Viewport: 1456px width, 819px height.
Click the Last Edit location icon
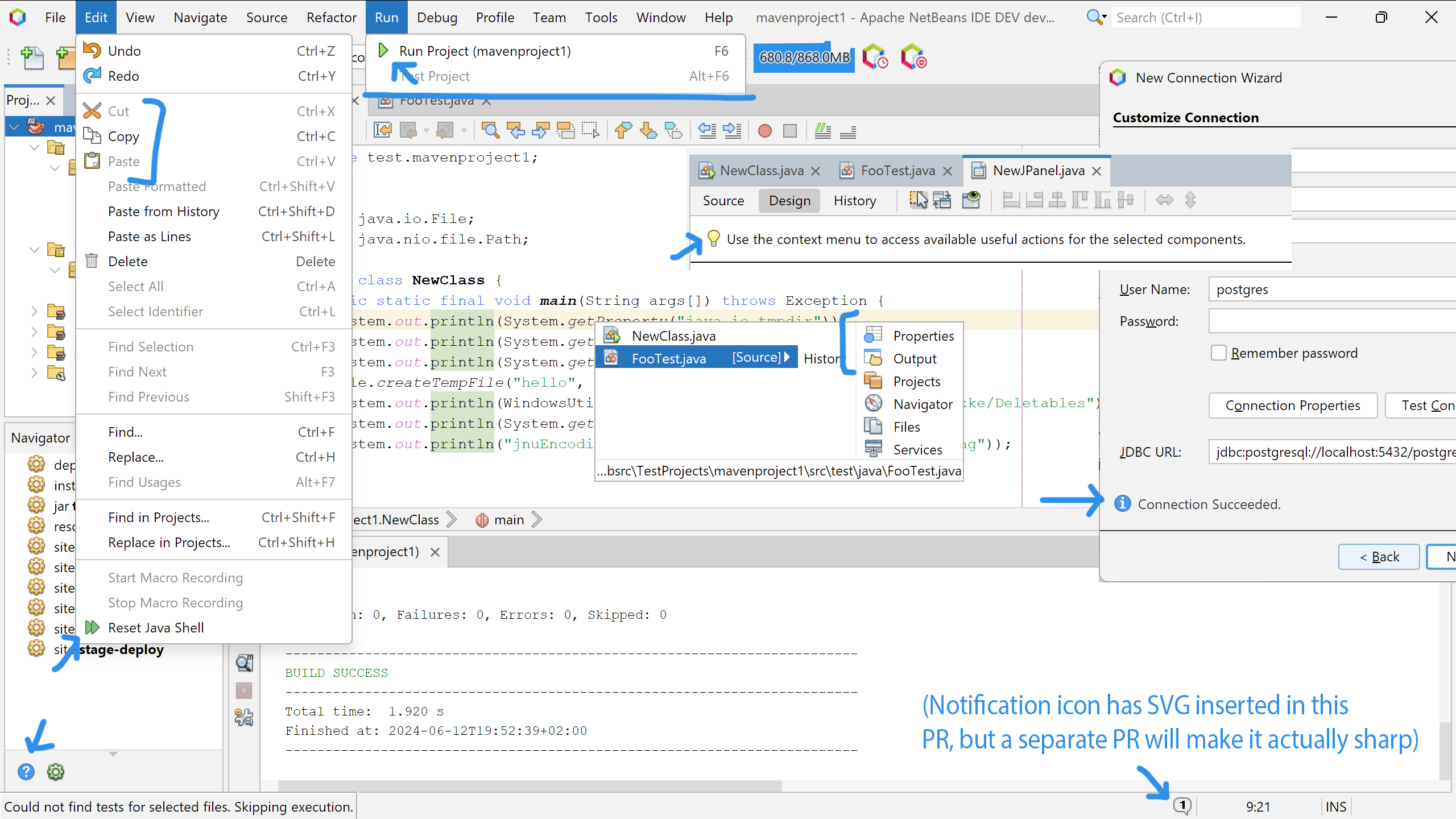click(x=382, y=131)
